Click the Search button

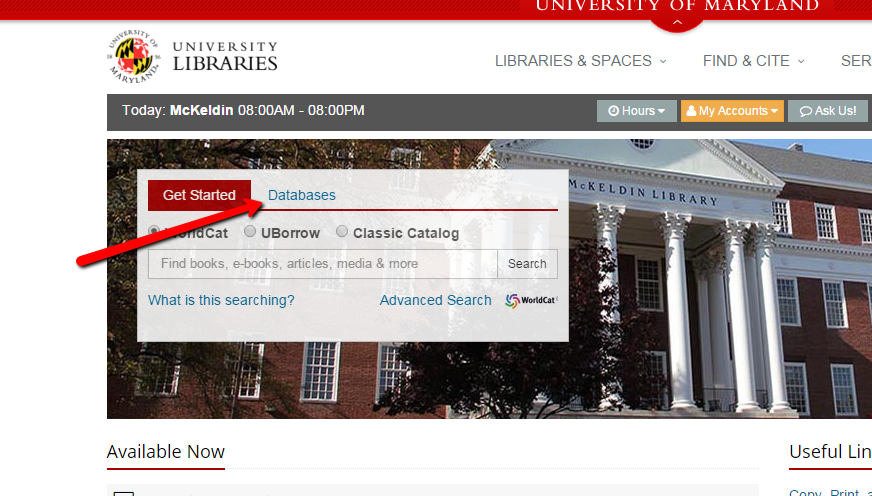point(527,264)
